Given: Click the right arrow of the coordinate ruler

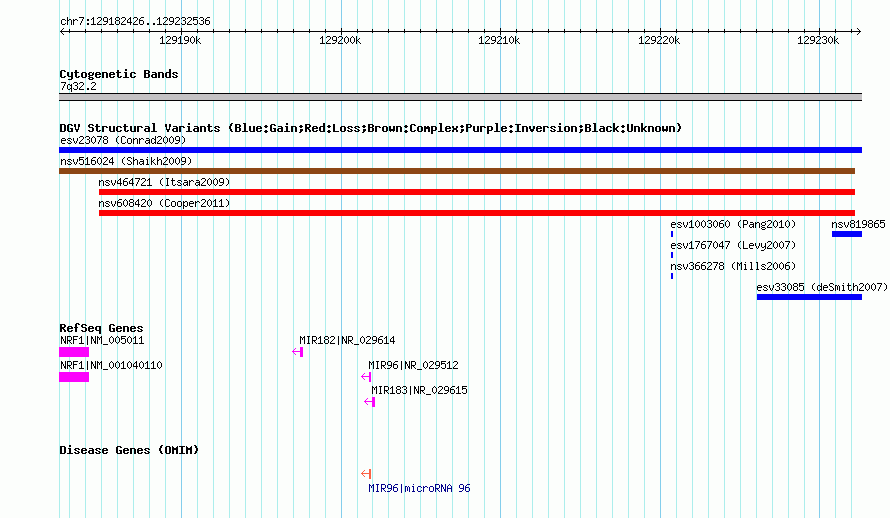Looking at the screenshot, I should tap(858, 32).
